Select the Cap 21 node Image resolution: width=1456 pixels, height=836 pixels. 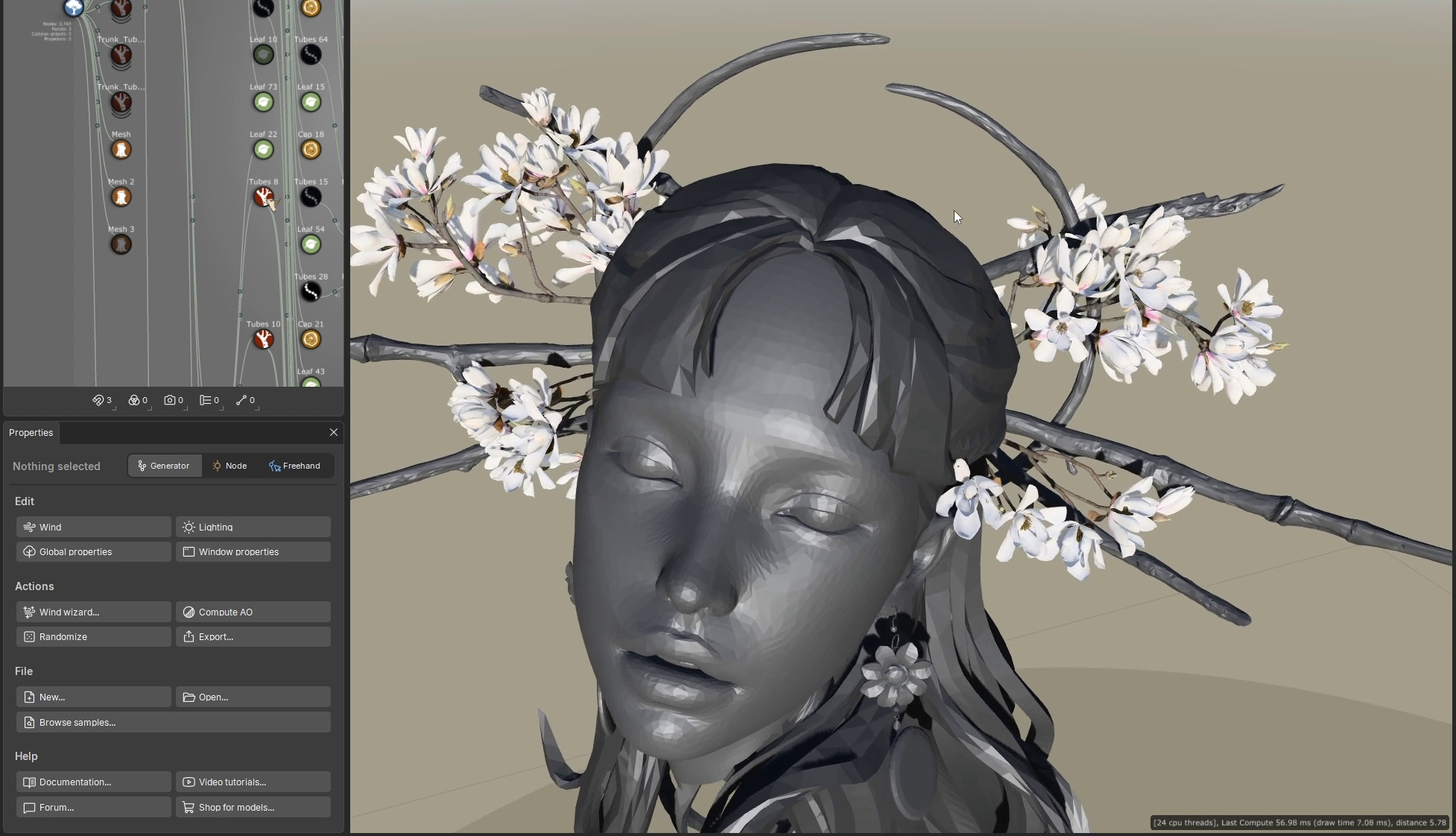[311, 339]
